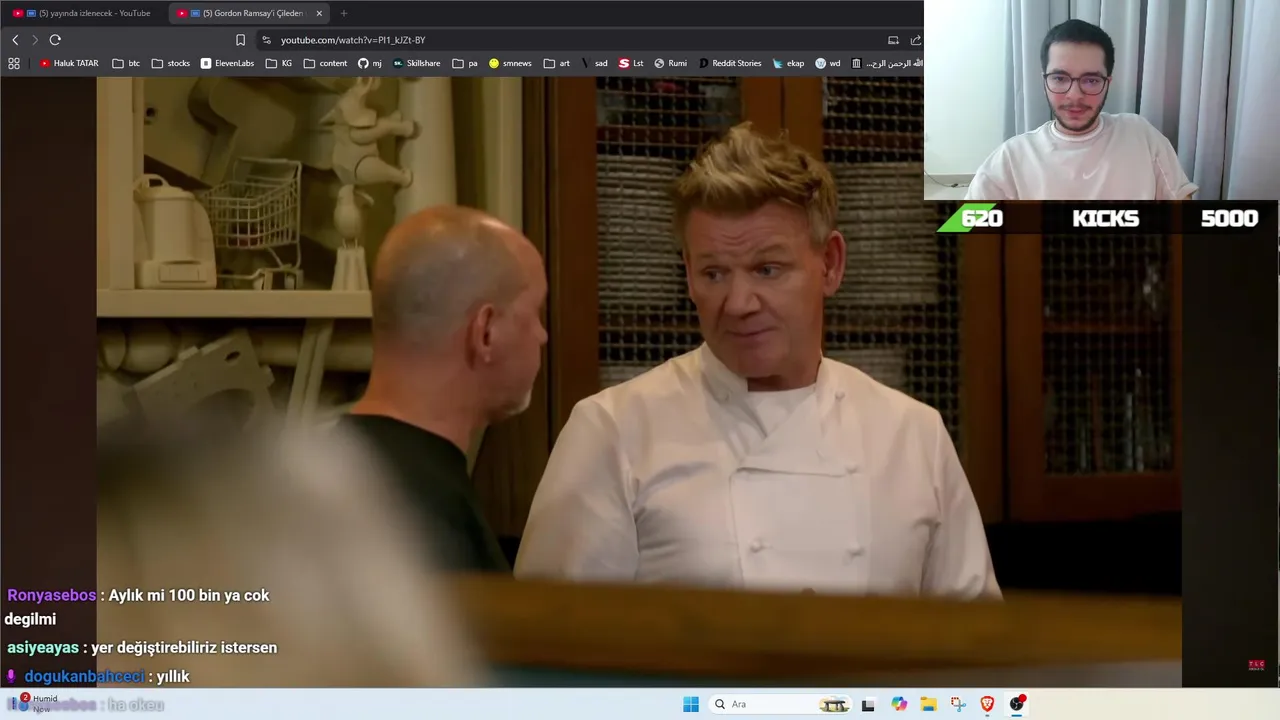Click the dogukanbahceci chat username
Viewport: 1280px width, 720px height.
84,676
